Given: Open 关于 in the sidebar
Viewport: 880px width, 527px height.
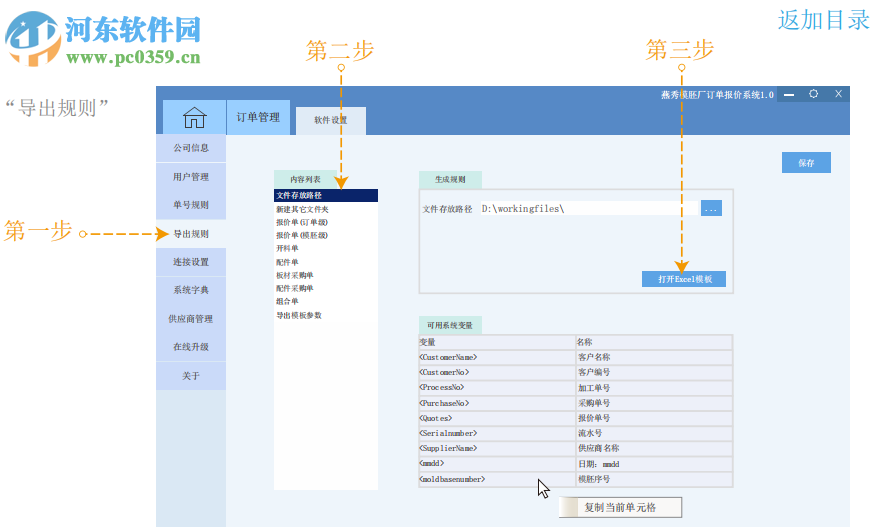Looking at the screenshot, I should tap(191, 375).
